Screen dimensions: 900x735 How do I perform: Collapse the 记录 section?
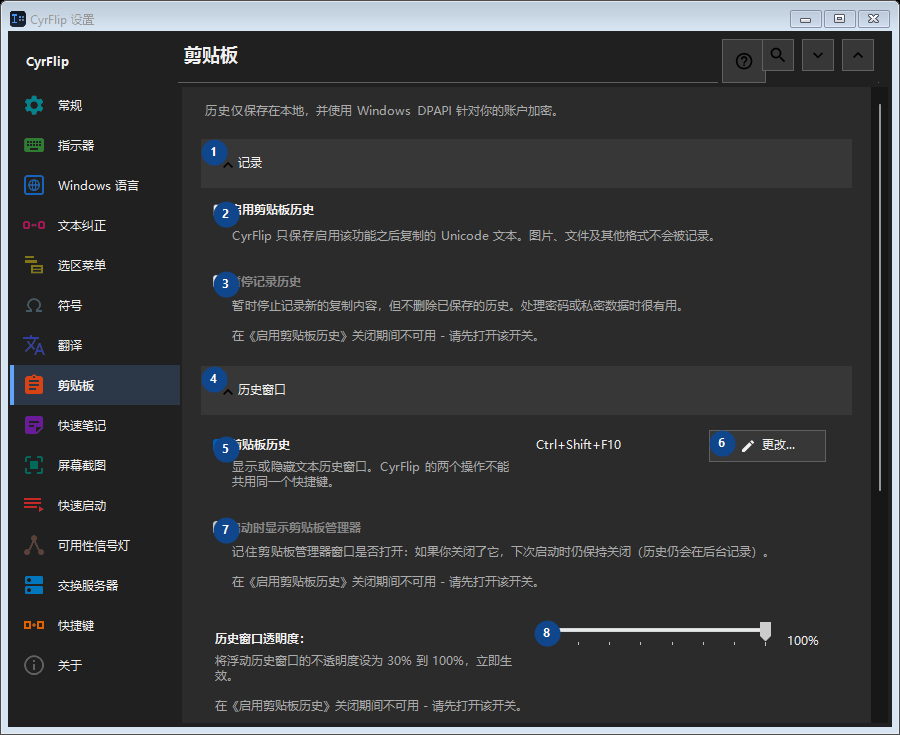[526, 164]
